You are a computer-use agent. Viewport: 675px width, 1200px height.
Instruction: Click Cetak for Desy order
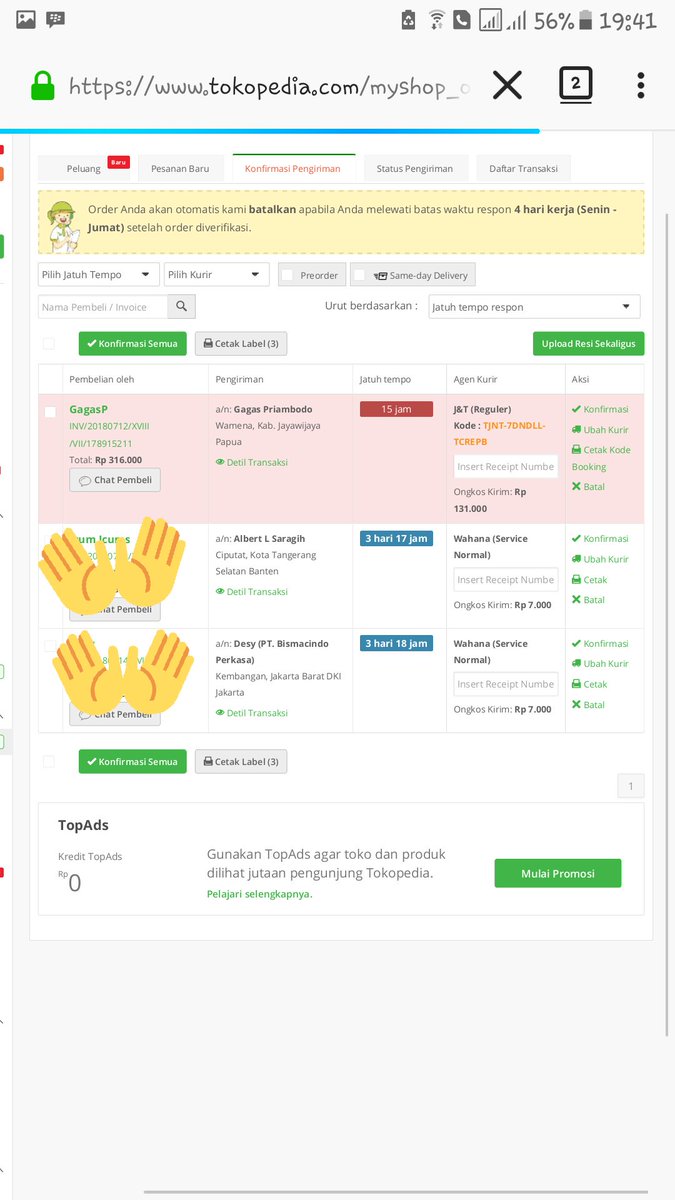590,685
